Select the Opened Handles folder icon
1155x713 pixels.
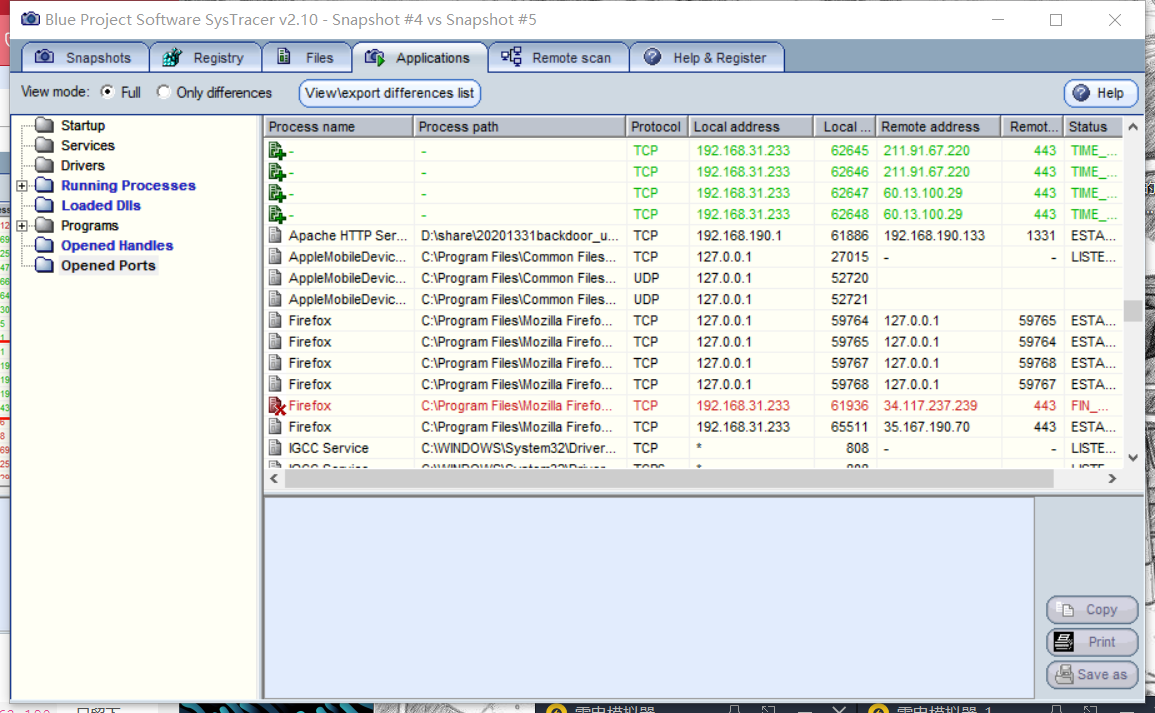[44, 245]
